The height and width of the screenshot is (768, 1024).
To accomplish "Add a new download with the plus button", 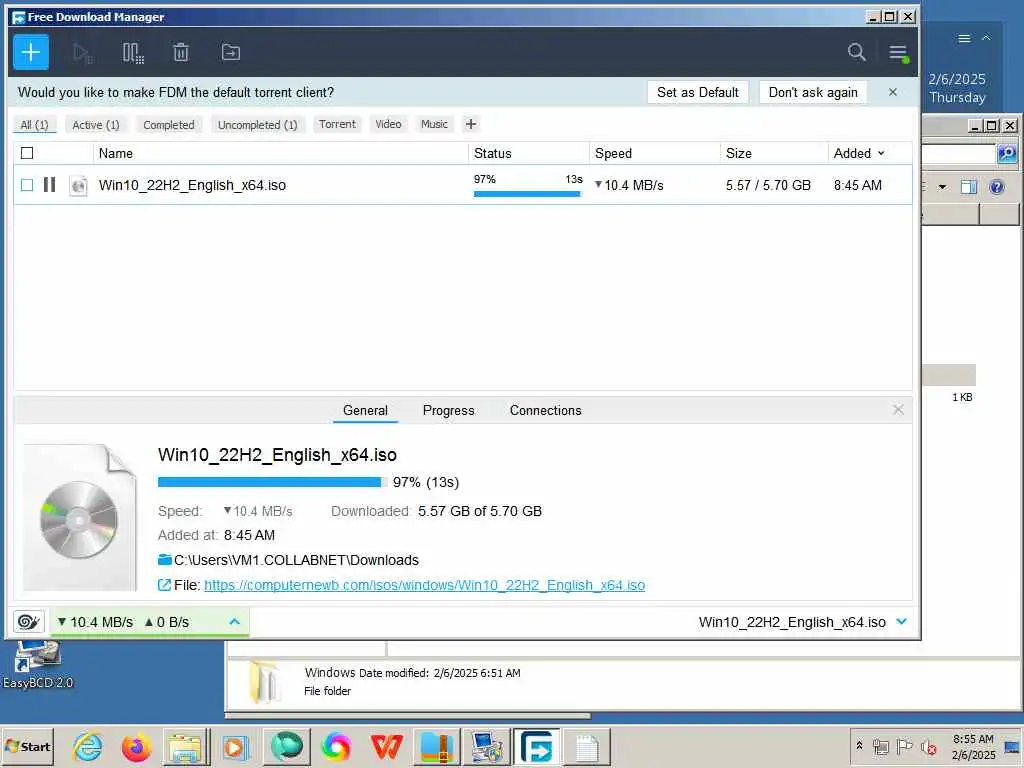I will pyautogui.click(x=31, y=52).
